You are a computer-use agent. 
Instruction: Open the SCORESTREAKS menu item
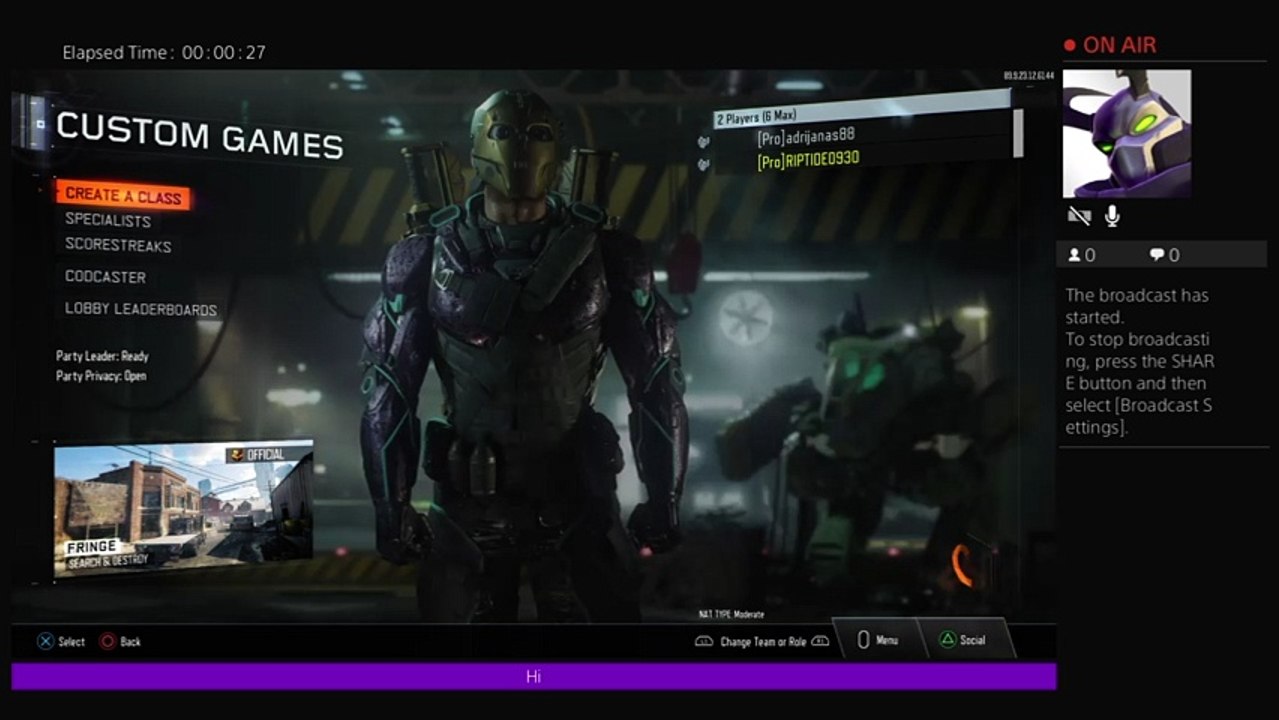pyautogui.click(x=118, y=245)
